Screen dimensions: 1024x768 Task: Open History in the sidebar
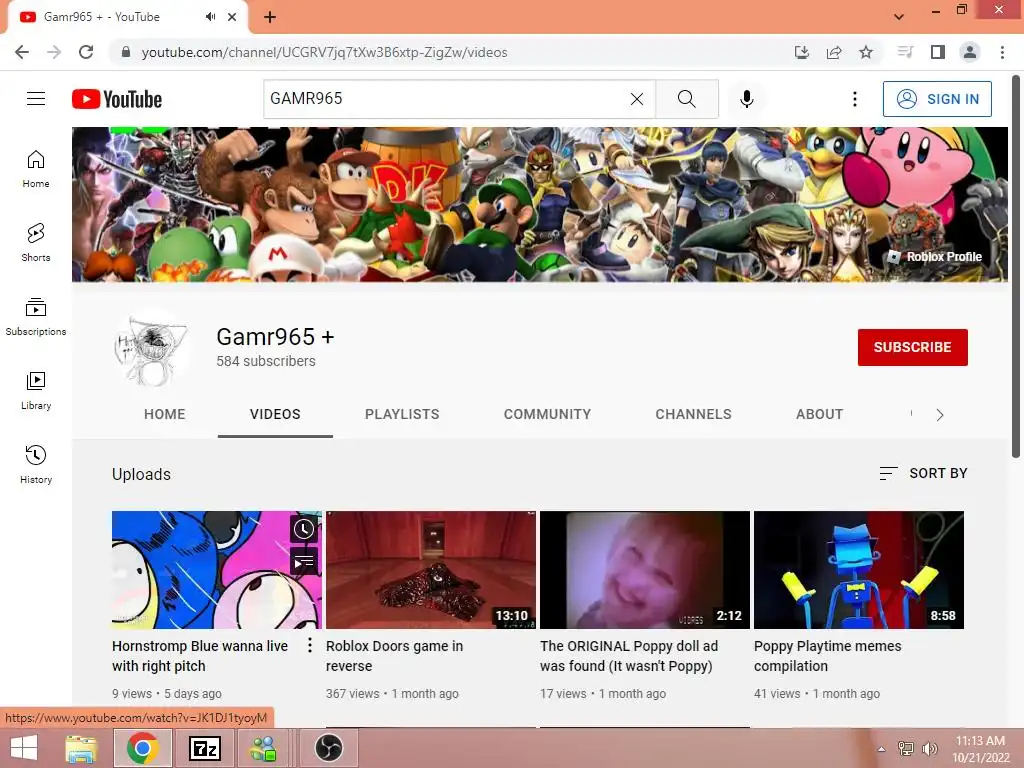point(36,464)
